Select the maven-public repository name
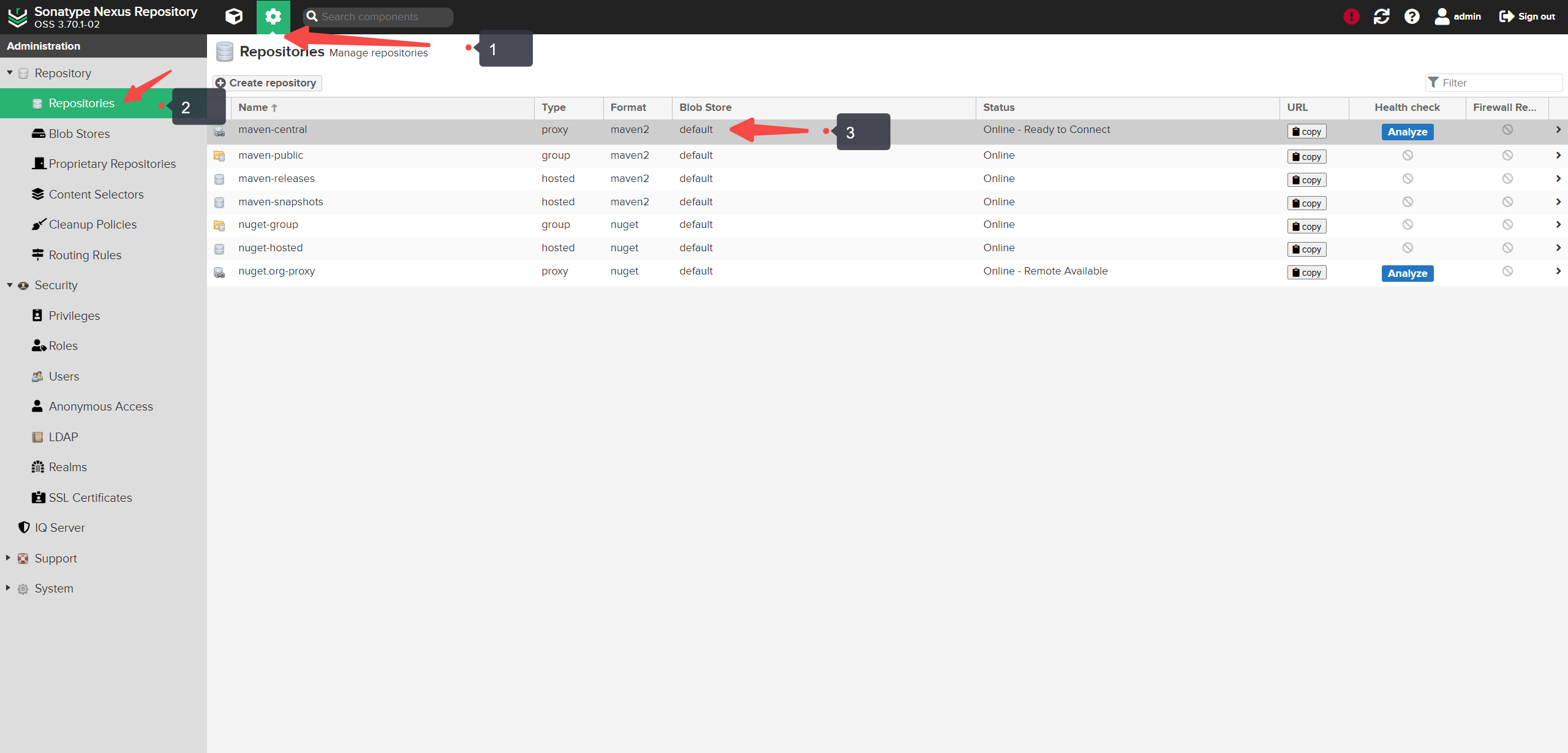Screen dimensions: 1568x753 (x=271, y=155)
